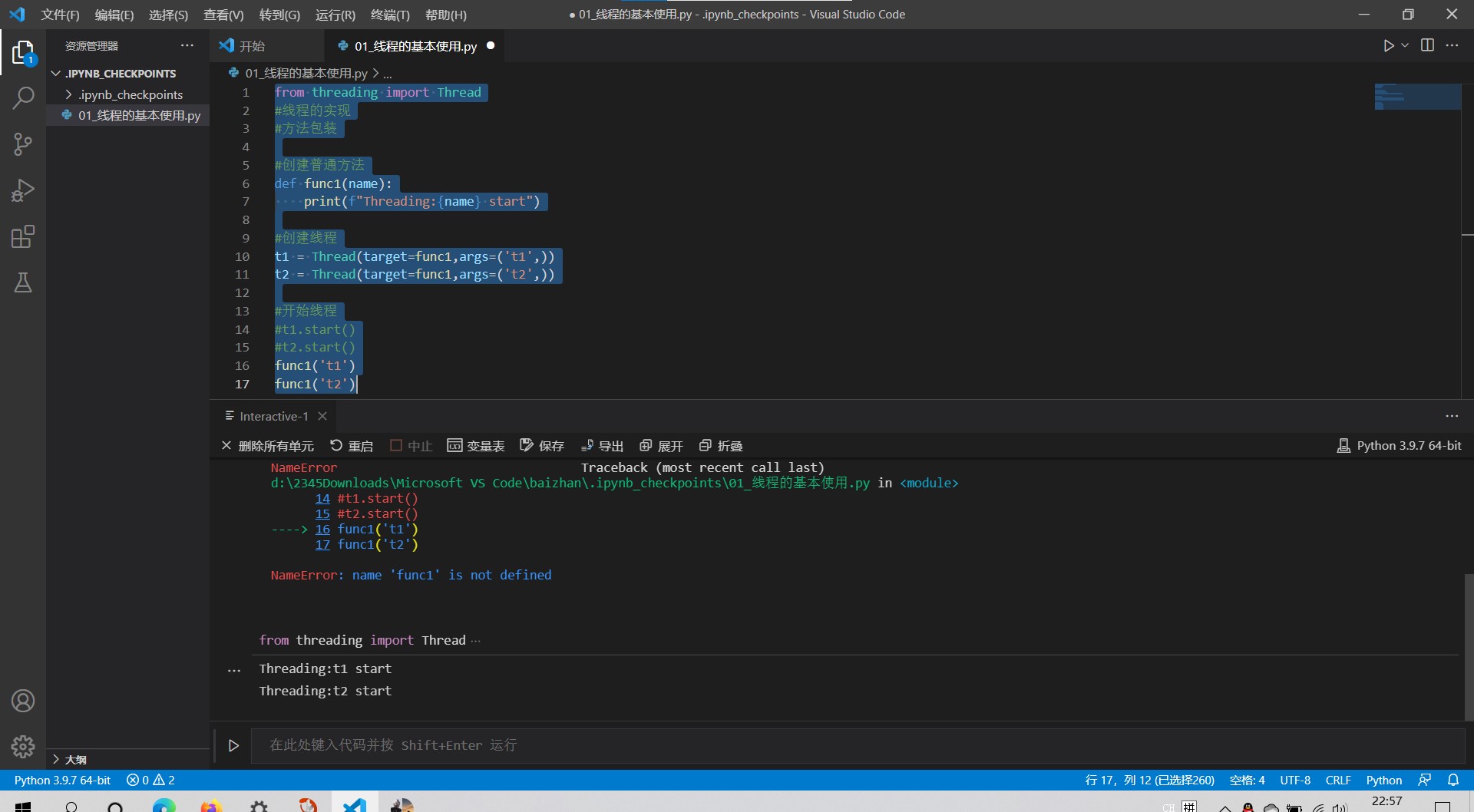Open problems count in status bar
This screenshot has width=1474, height=812.
point(150,780)
